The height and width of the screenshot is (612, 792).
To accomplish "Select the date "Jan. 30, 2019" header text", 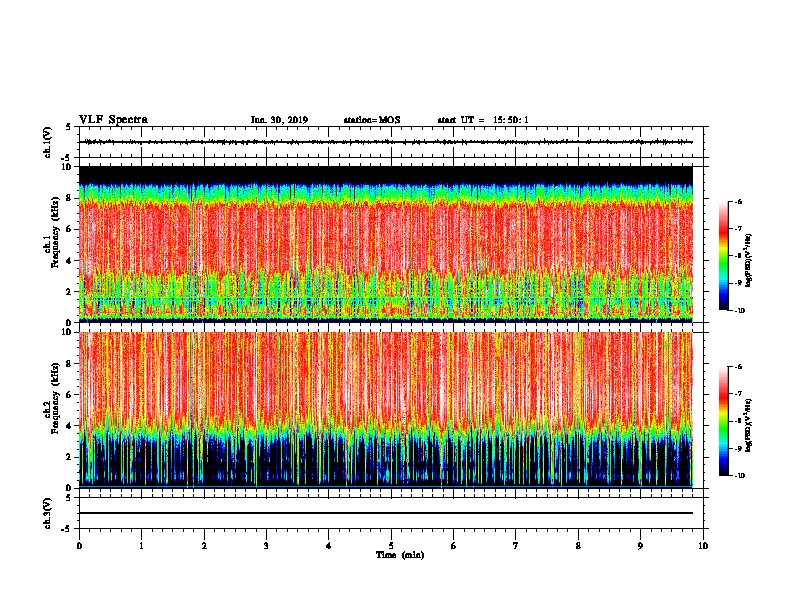I will click(x=279, y=120).
